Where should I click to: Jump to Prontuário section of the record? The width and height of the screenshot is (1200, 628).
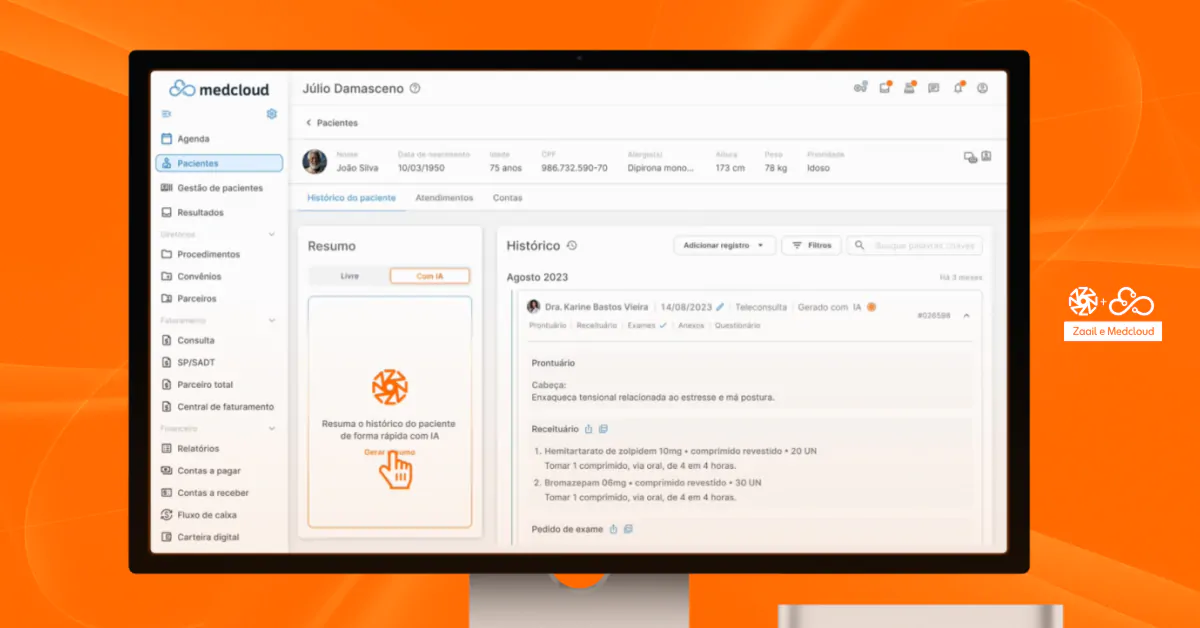[549, 325]
